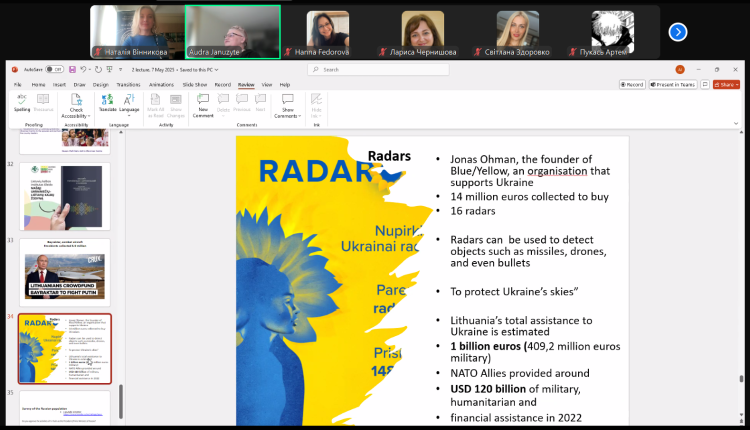Go to the Next comment

[x=260, y=102]
